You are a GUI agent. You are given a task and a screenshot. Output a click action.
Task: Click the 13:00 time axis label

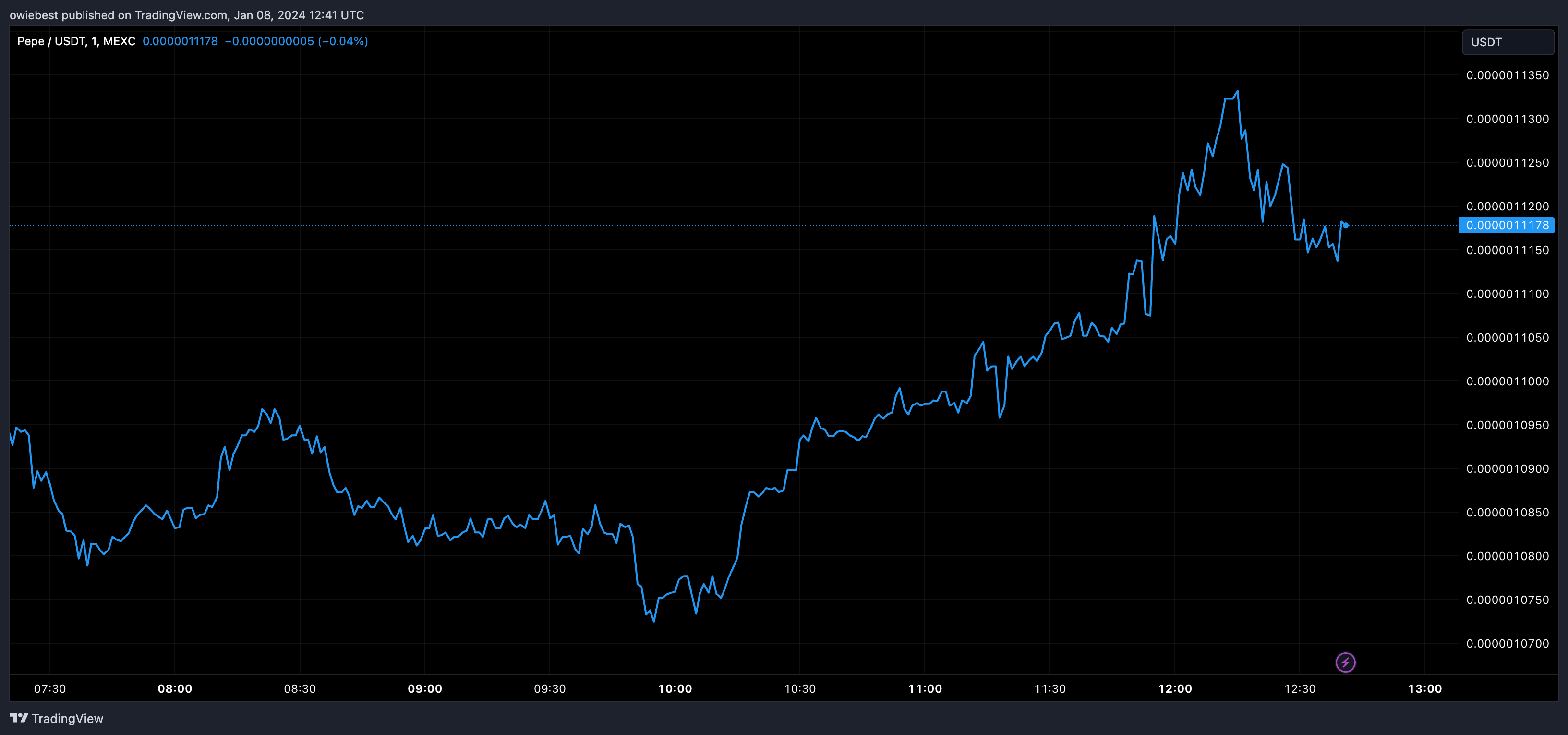point(1425,689)
